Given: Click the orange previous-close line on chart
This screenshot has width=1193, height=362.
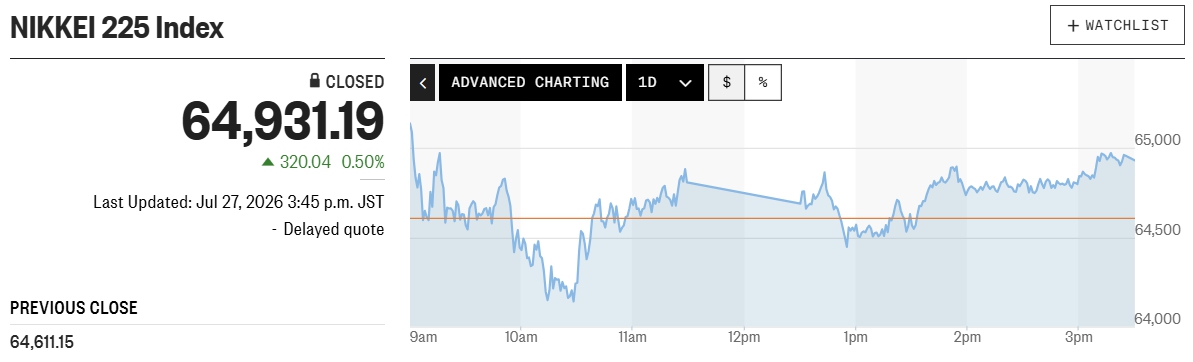Looking at the screenshot, I should coord(771,218).
